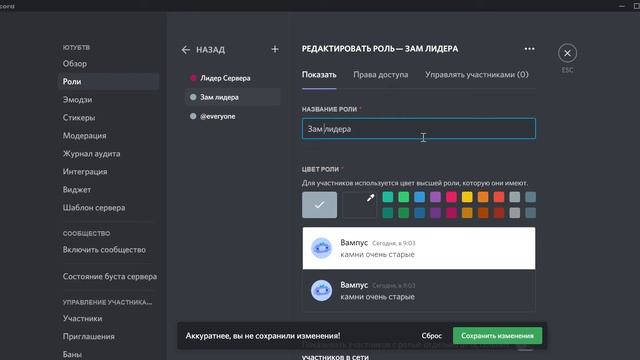Click the Сброс button
Screen dimensions: 640x360
coord(431,336)
